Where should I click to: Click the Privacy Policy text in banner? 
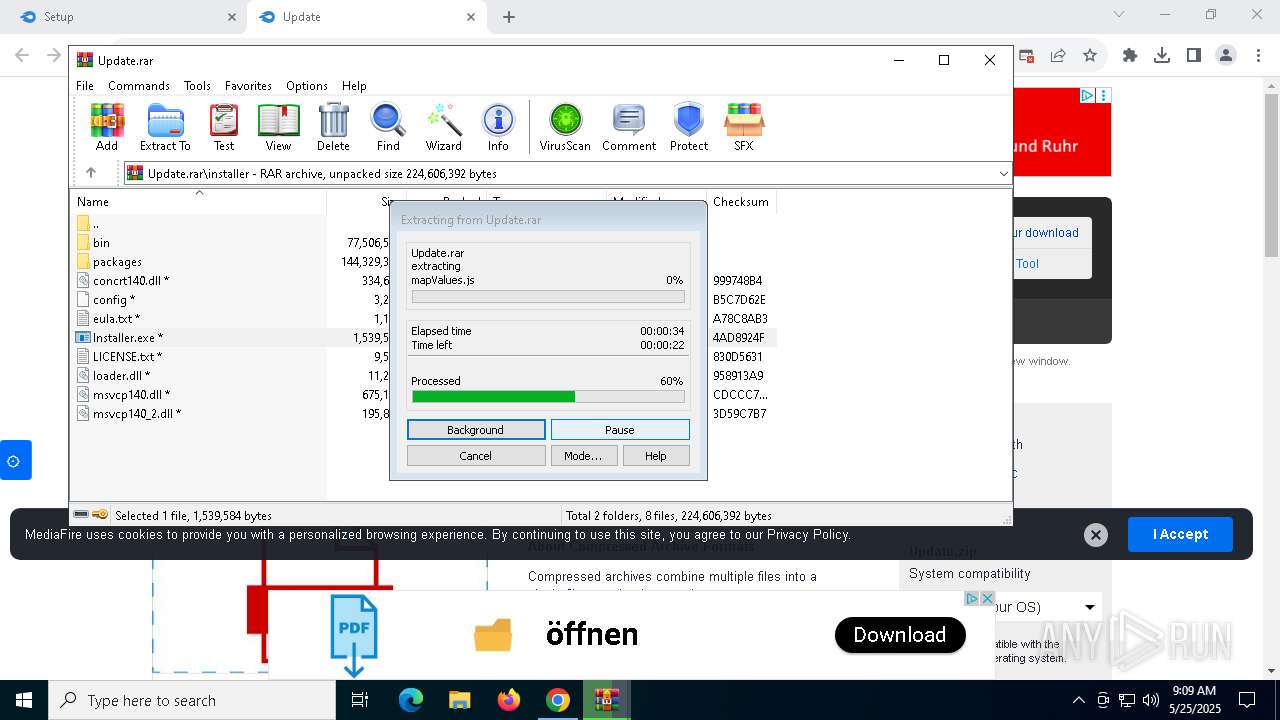808,535
